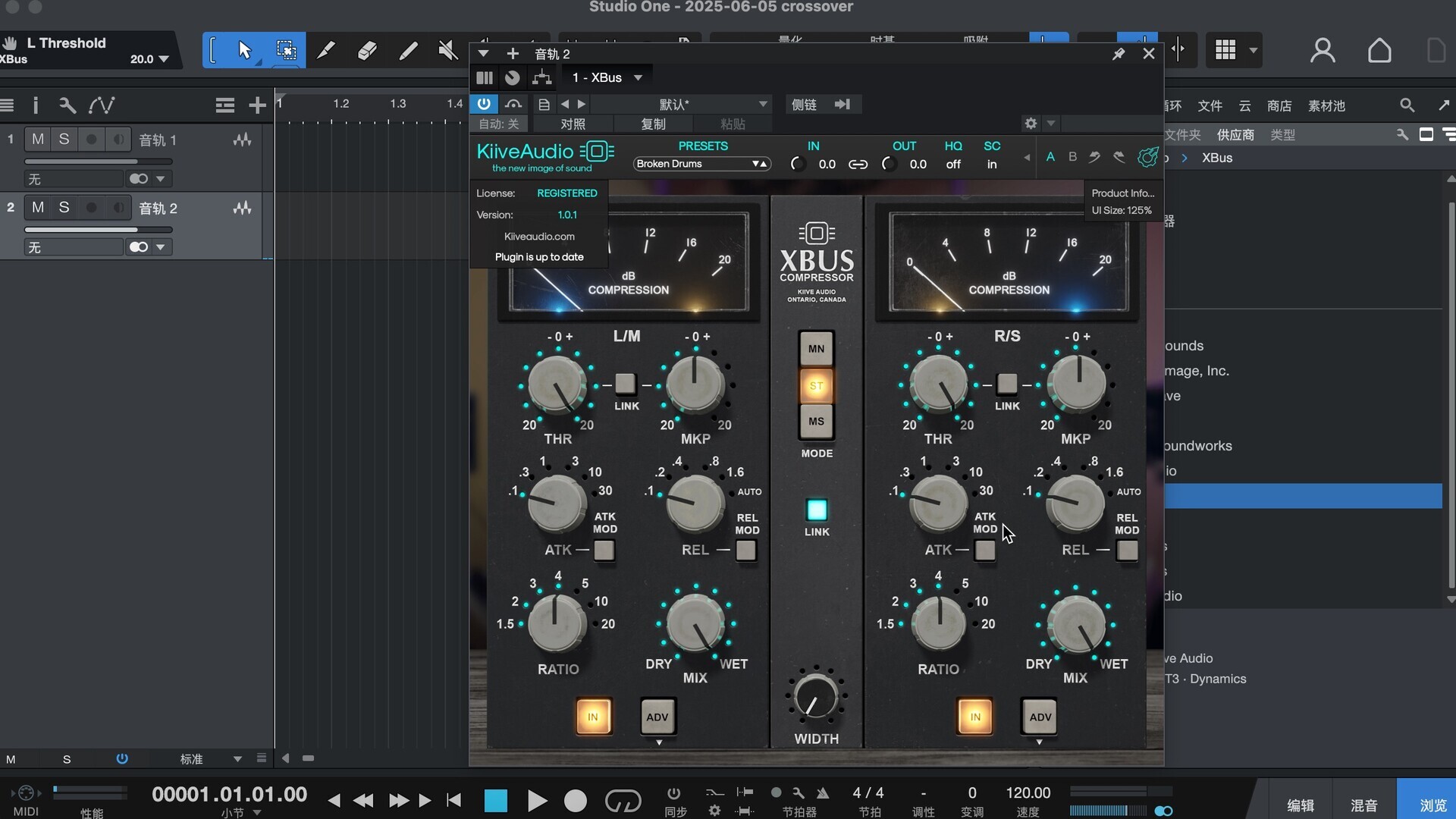
Task: Toggle loop playback in transport
Action: click(x=623, y=800)
